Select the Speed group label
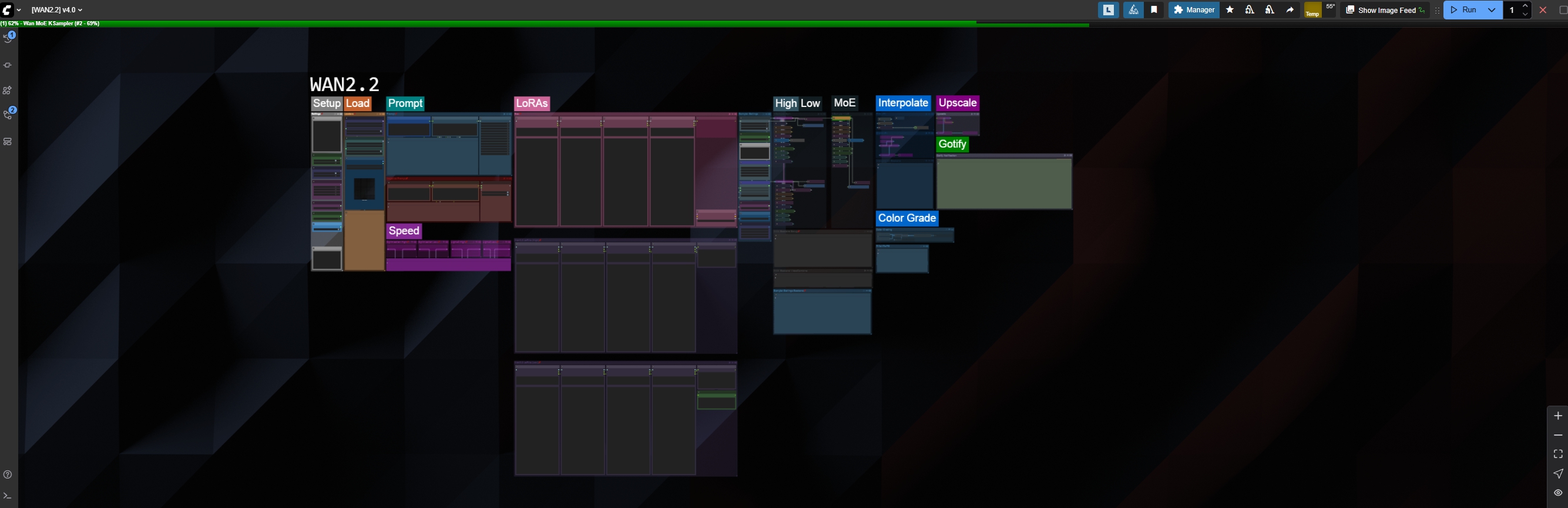Image resolution: width=1568 pixels, height=508 pixels. click(x=404, y=231)
